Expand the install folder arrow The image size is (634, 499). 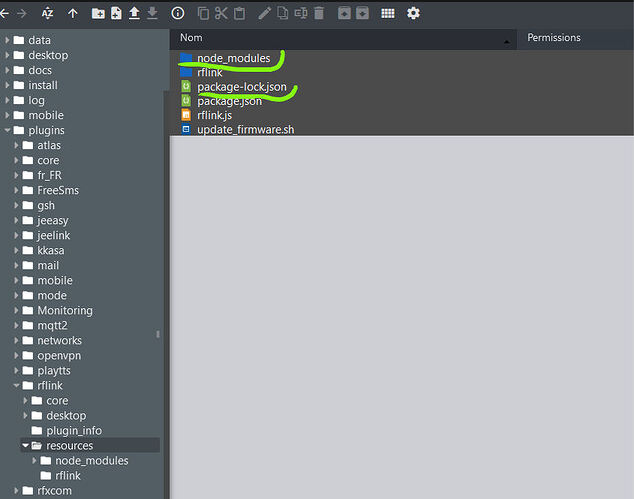coord(7,85)
